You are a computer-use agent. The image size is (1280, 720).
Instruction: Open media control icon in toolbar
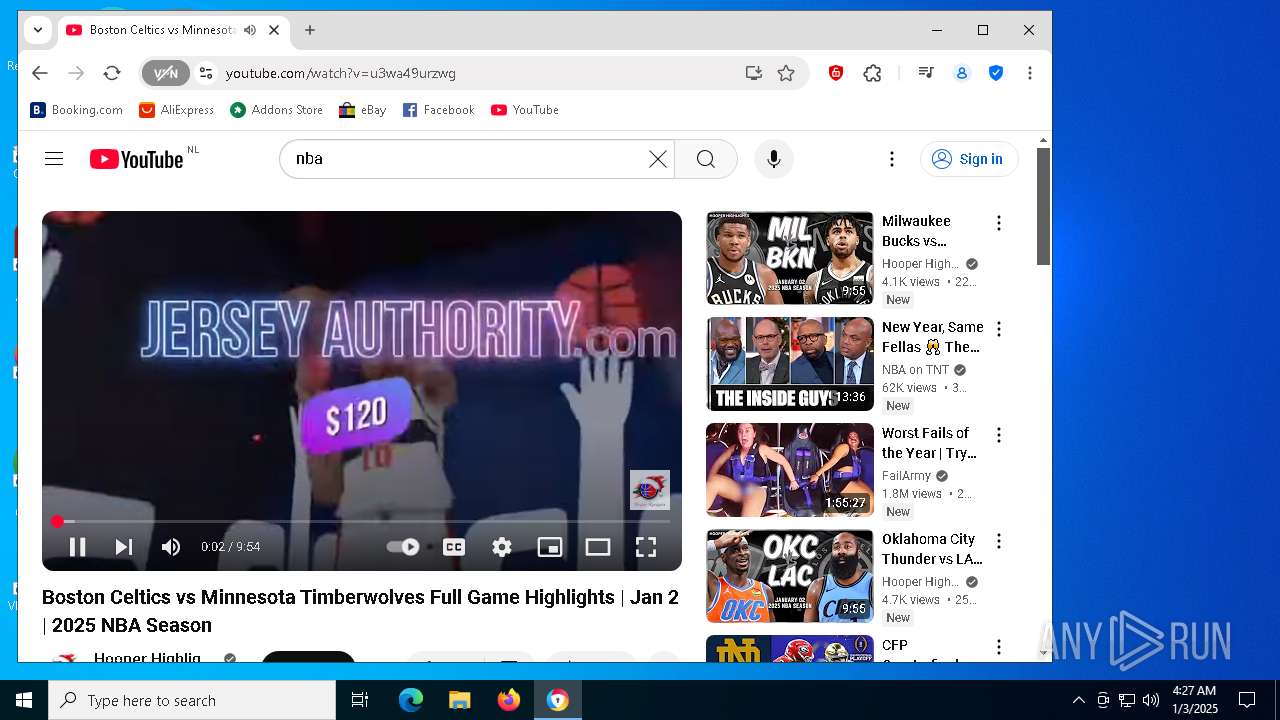(x=926, y=73)
